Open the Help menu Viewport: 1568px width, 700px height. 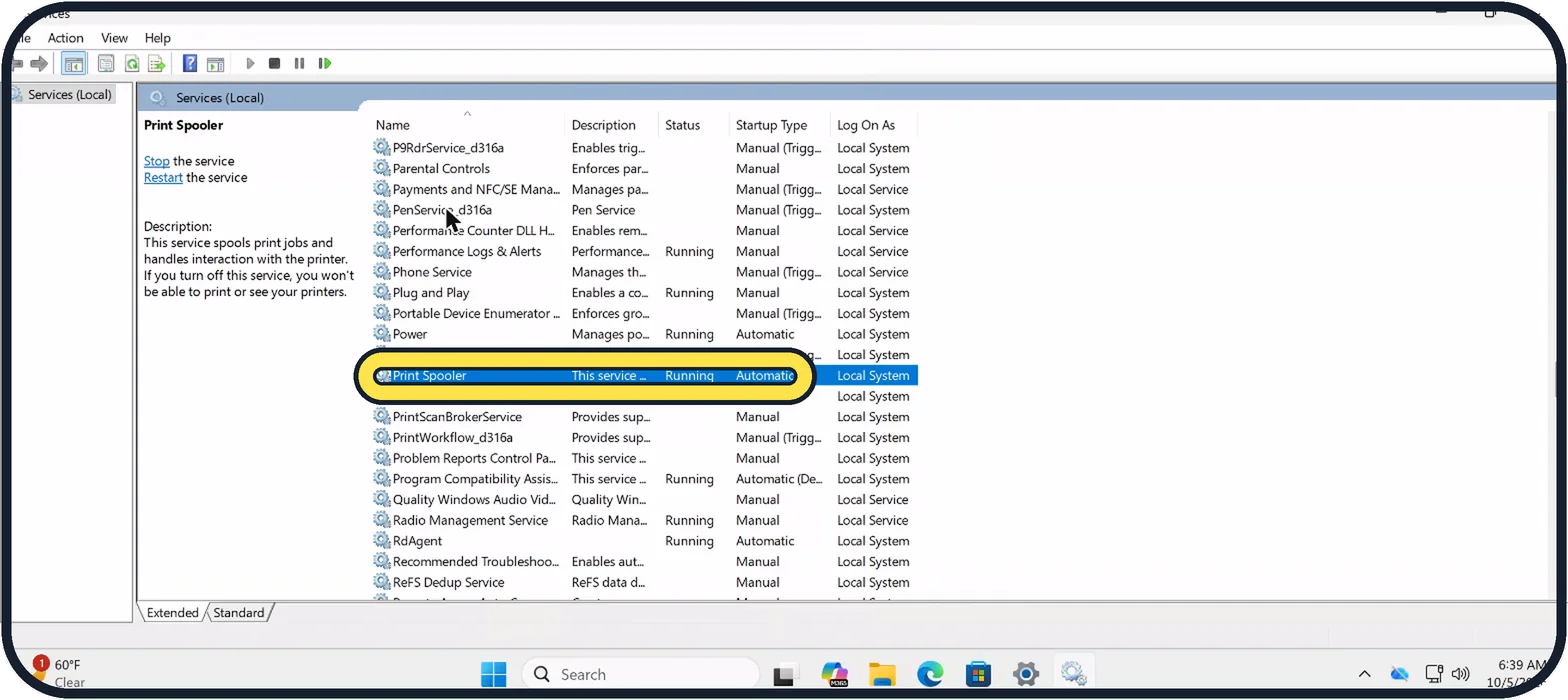(158, 38)
